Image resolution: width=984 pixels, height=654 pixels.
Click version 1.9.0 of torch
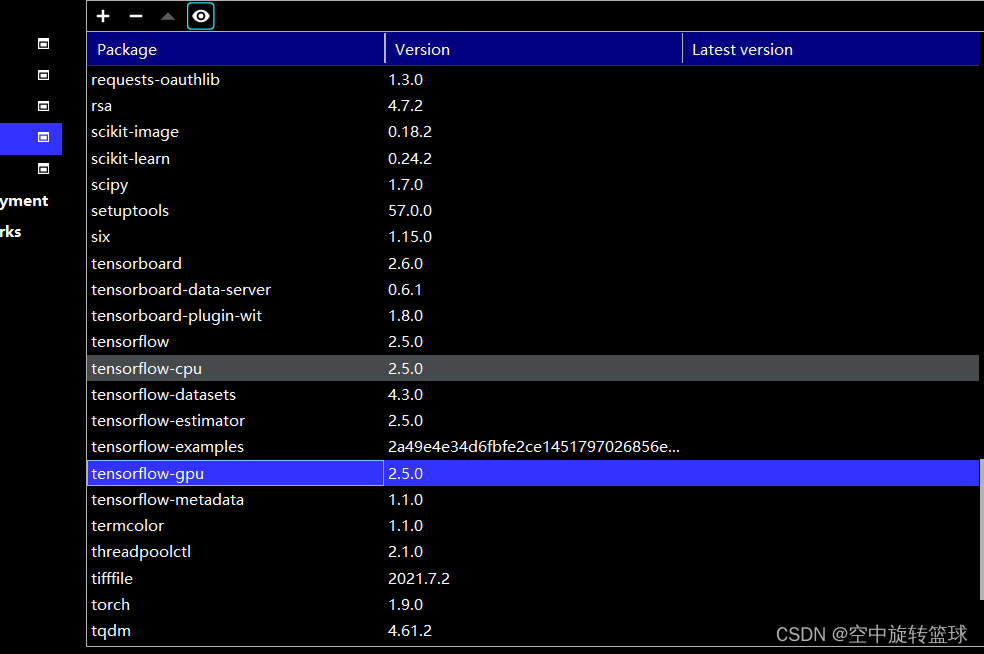(x=405, y=605)
